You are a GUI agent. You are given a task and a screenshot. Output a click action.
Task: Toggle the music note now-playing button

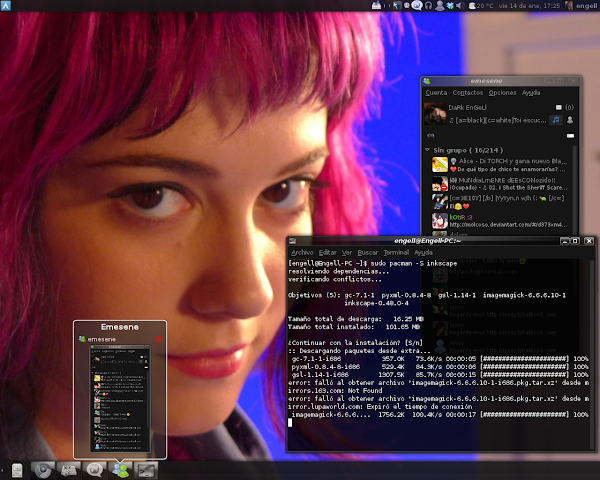[x=556, y=120]
